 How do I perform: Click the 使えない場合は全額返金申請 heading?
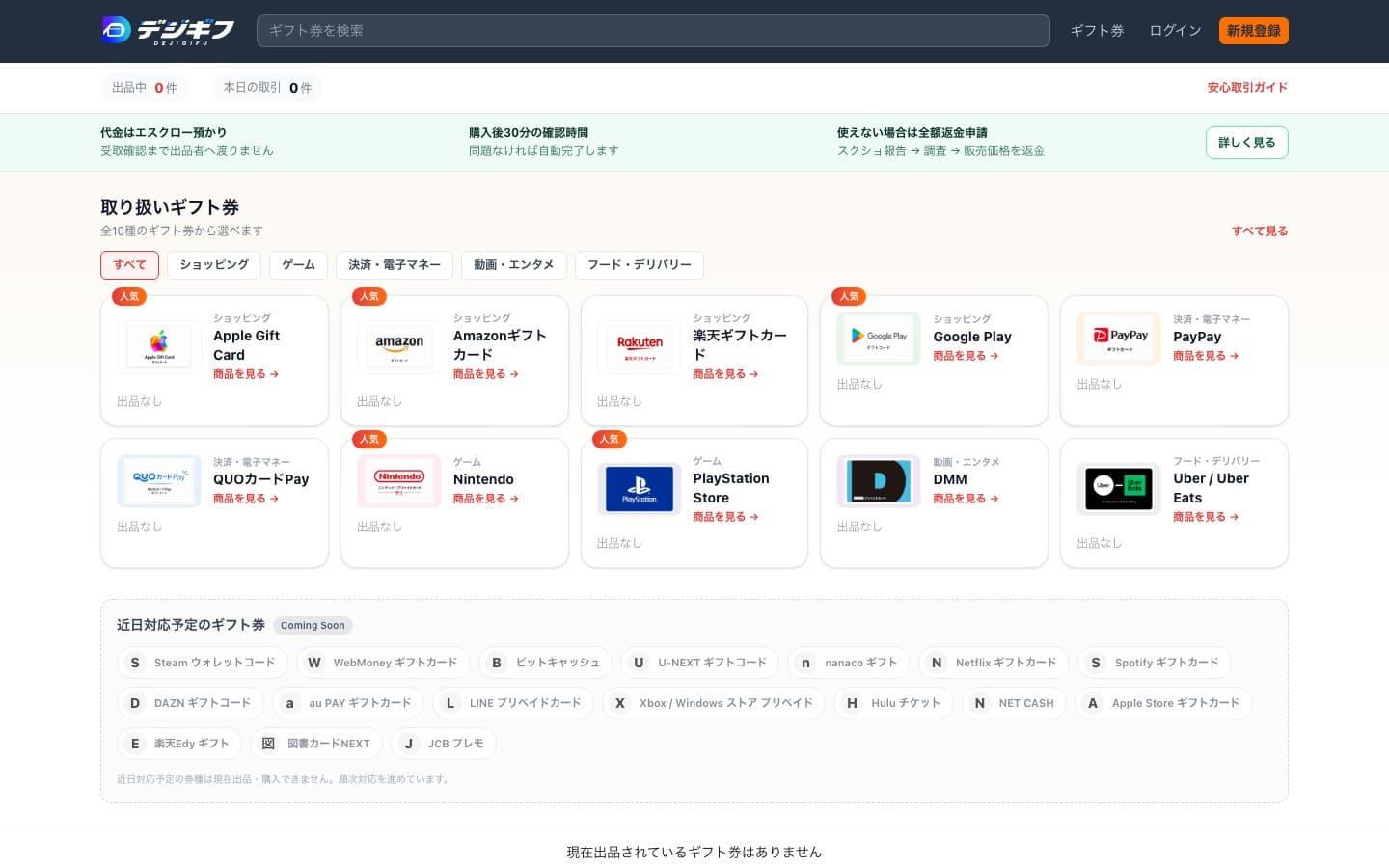912,133
